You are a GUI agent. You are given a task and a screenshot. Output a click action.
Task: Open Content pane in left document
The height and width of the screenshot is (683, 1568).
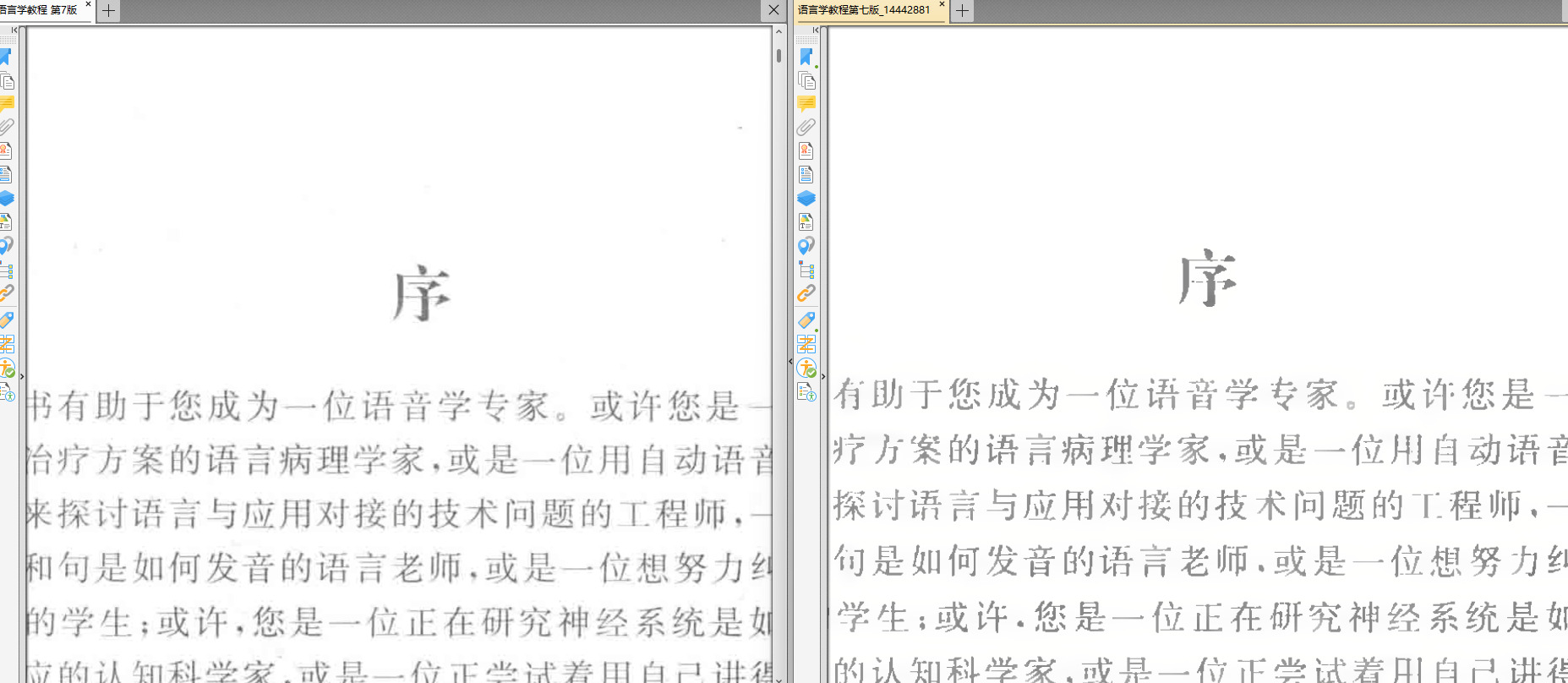6,221
